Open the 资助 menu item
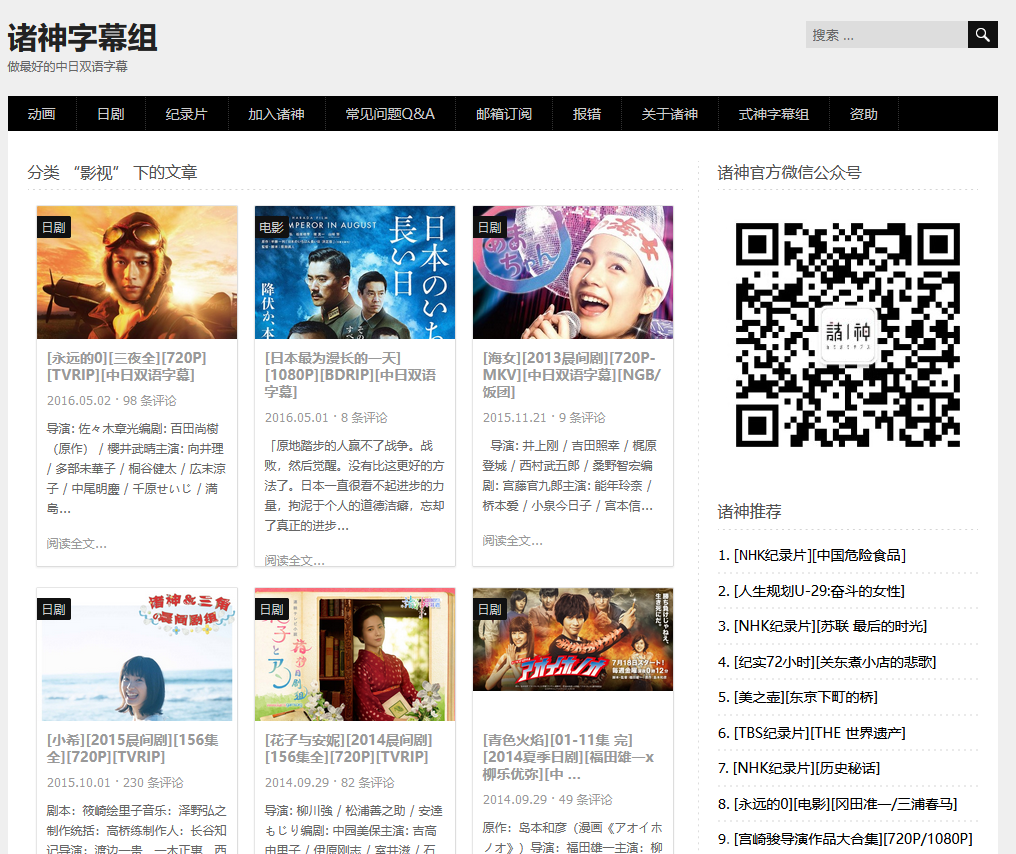 coord(863,114)
